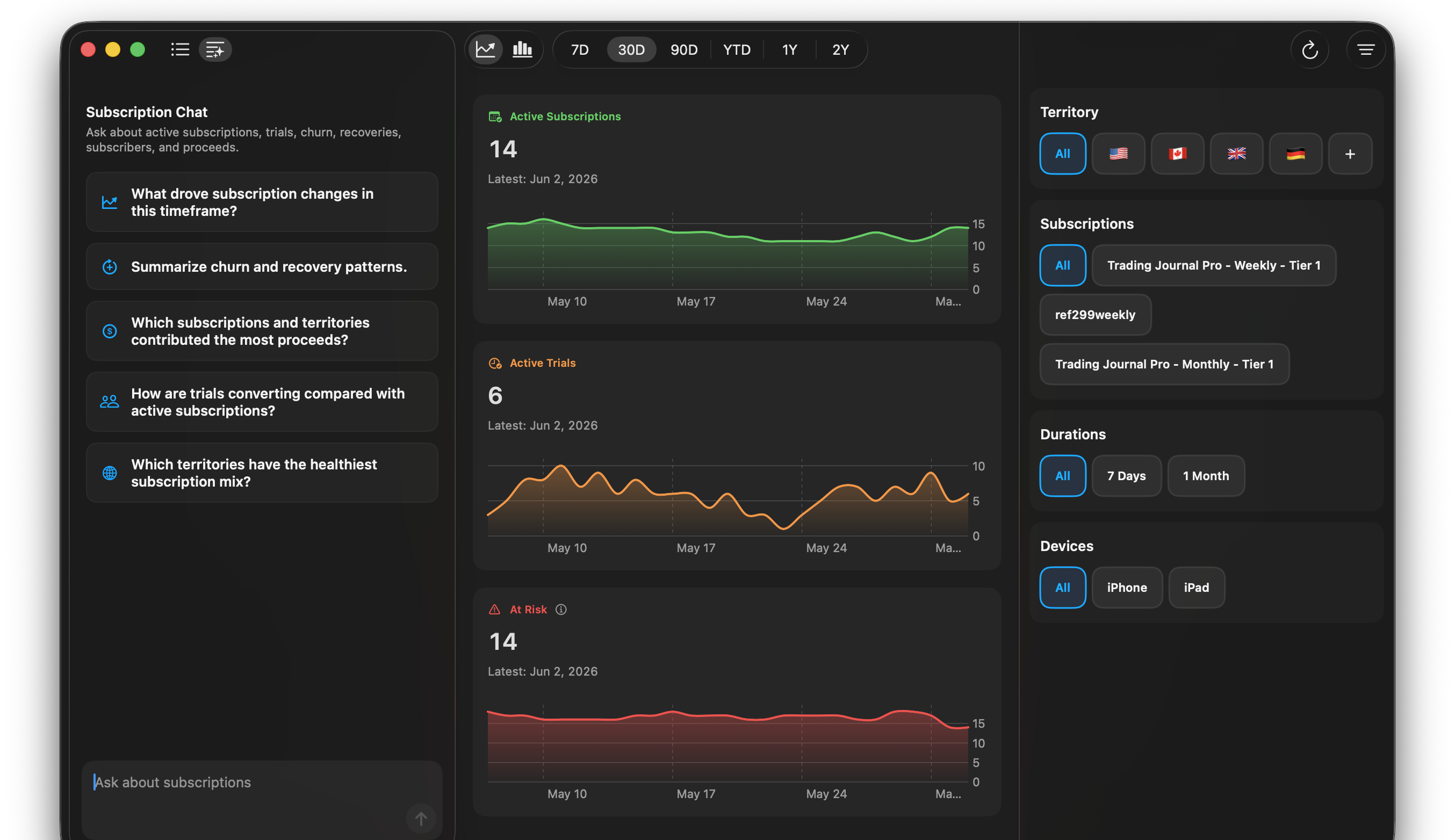
Task: Click recovery icon beside churn prompt
Action: pos(110,266)
